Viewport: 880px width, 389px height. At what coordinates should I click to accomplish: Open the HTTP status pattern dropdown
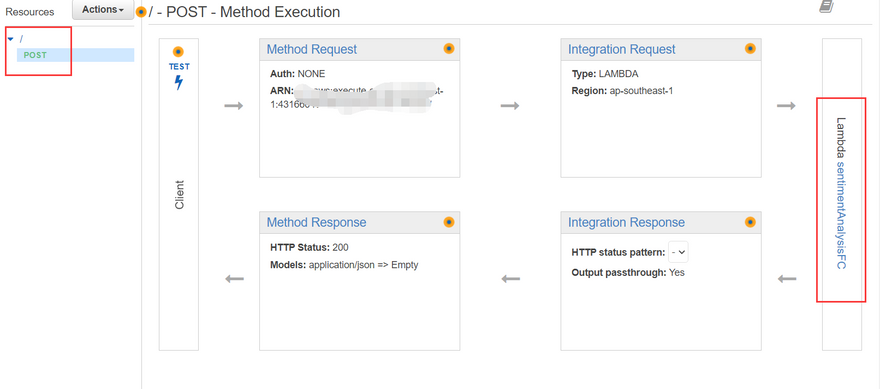(679, 253)
